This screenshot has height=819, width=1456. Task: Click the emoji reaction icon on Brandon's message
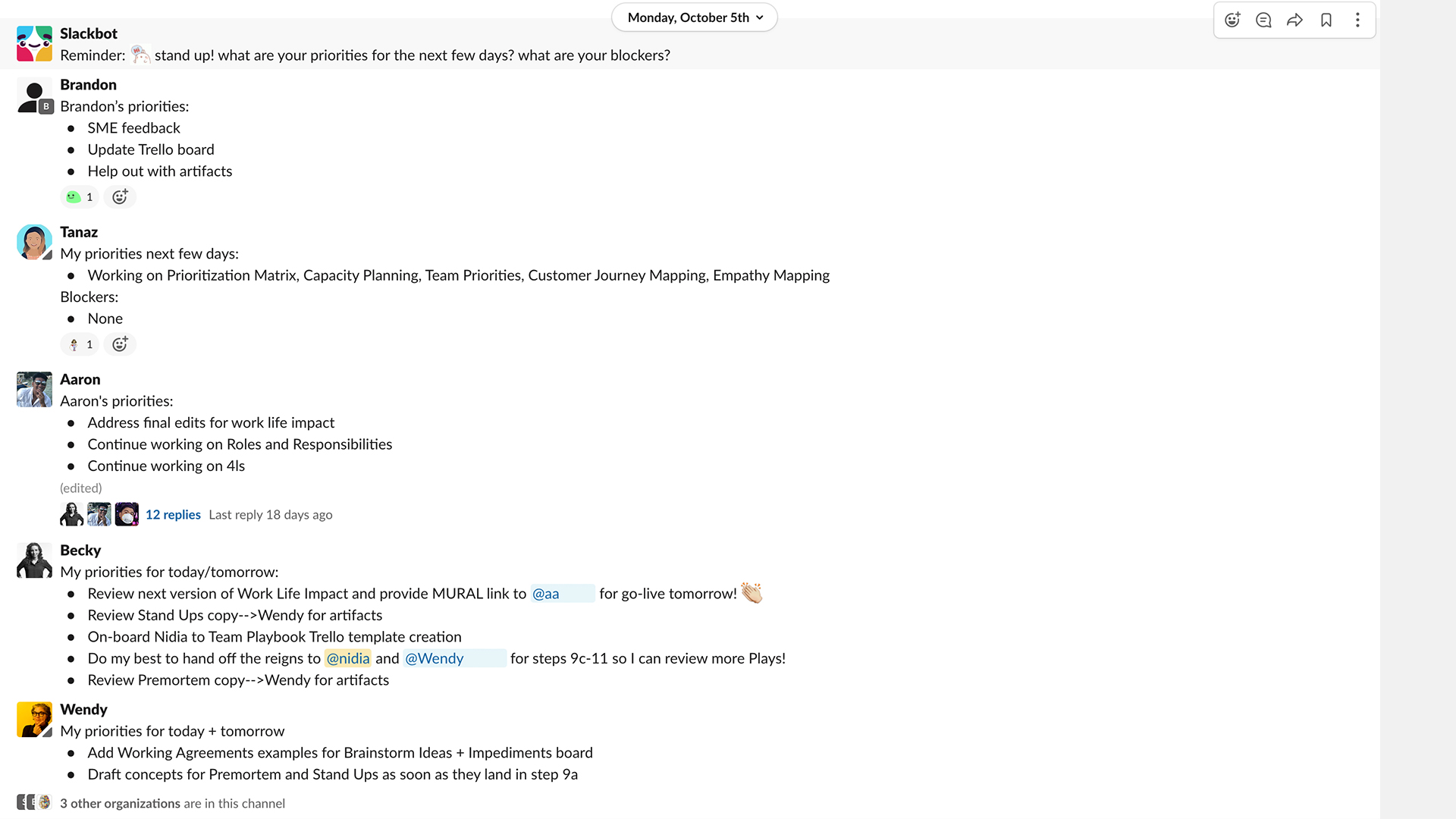click(x=120, y=196)
